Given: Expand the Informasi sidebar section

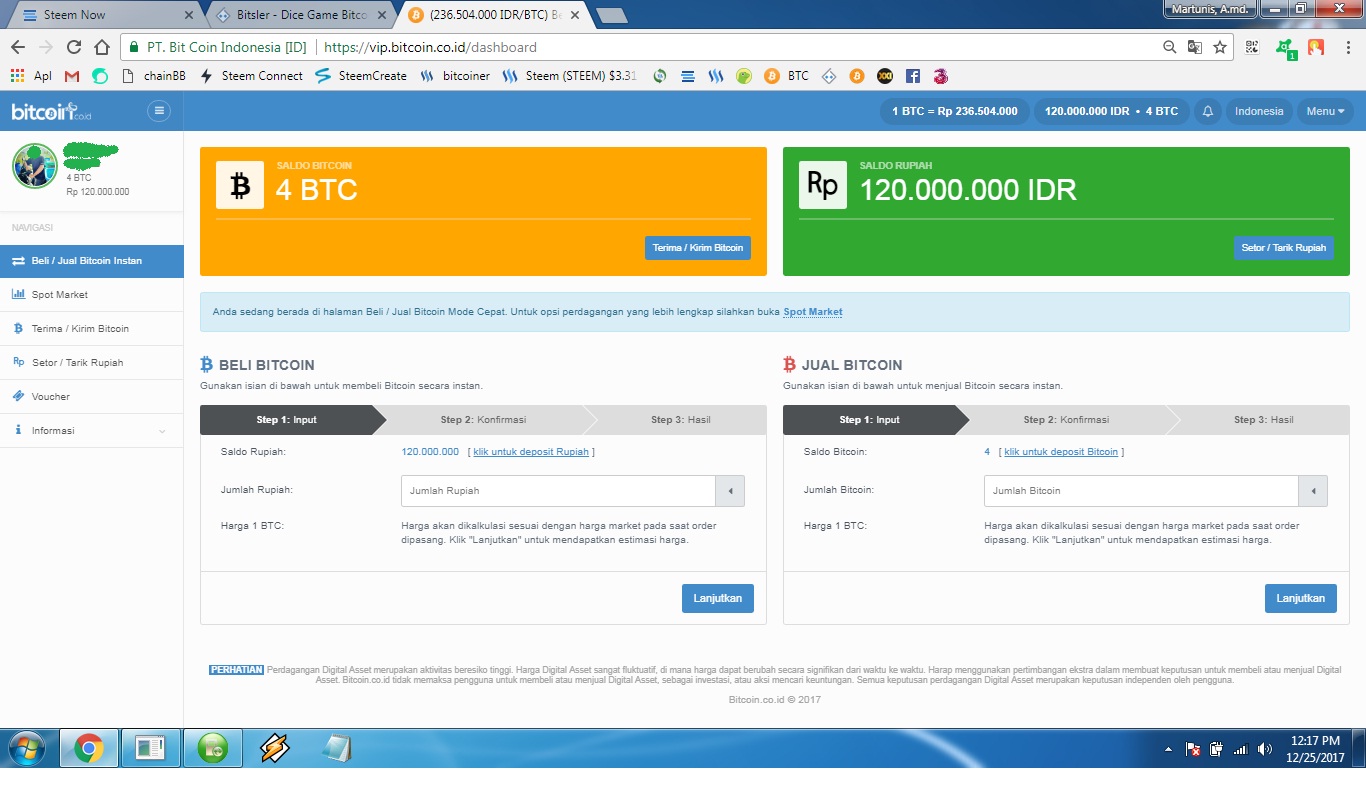Looking at the screenshot, I should [92, 431].
